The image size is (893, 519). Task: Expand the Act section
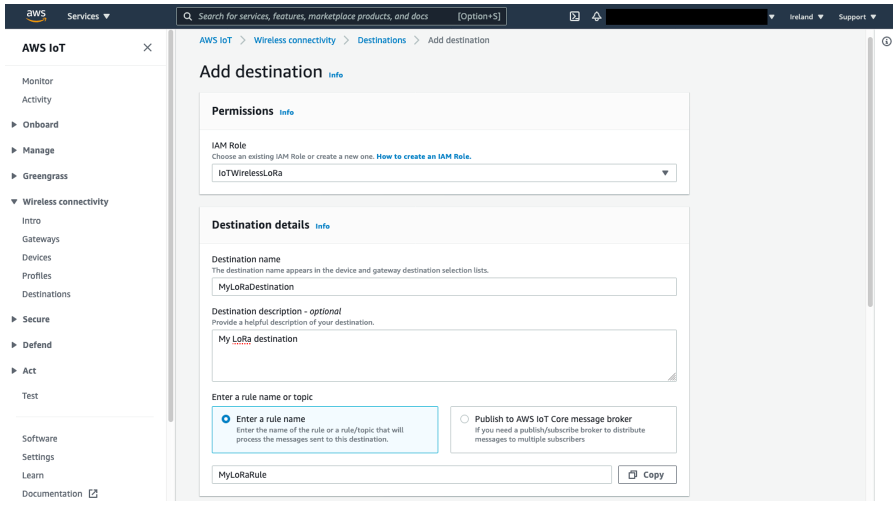point(14,371)
